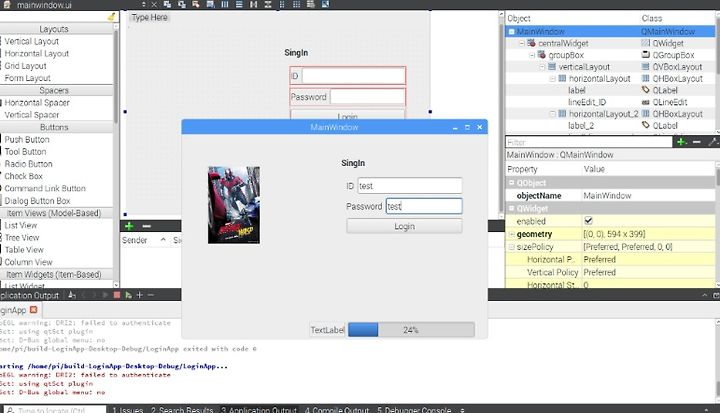Collapse the centralWidget tree node
The width and height of the screenshot is (720, 413).
pos(522,43)
